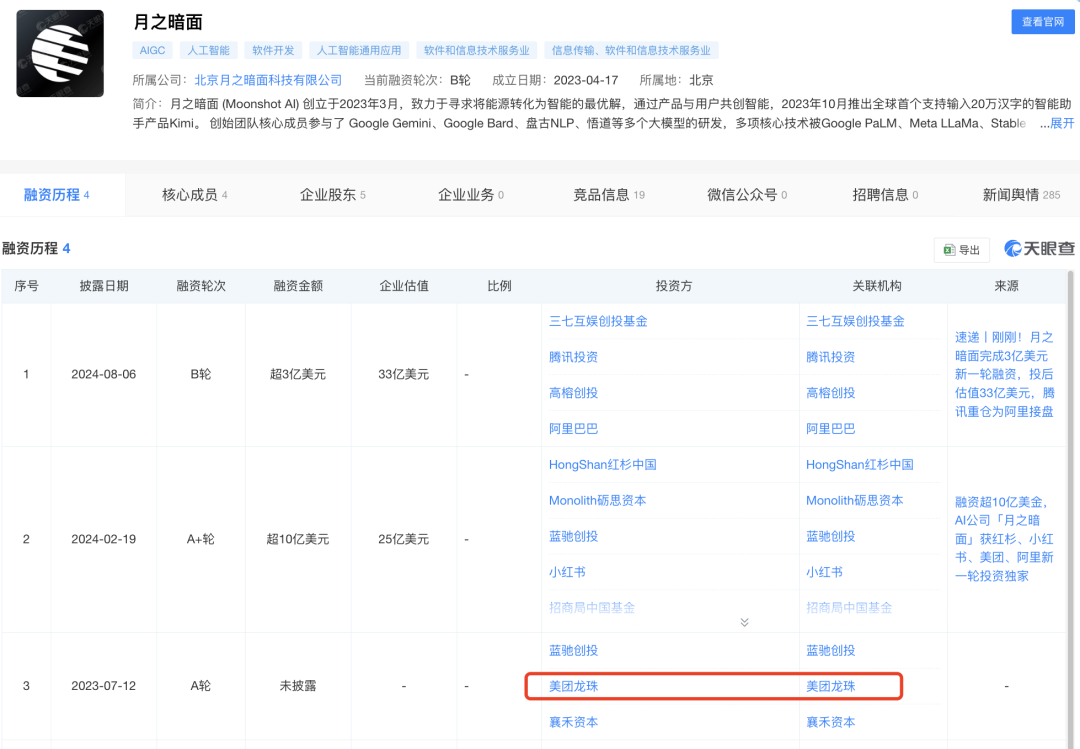Select the 人工智能 tag

click(209, 50)
